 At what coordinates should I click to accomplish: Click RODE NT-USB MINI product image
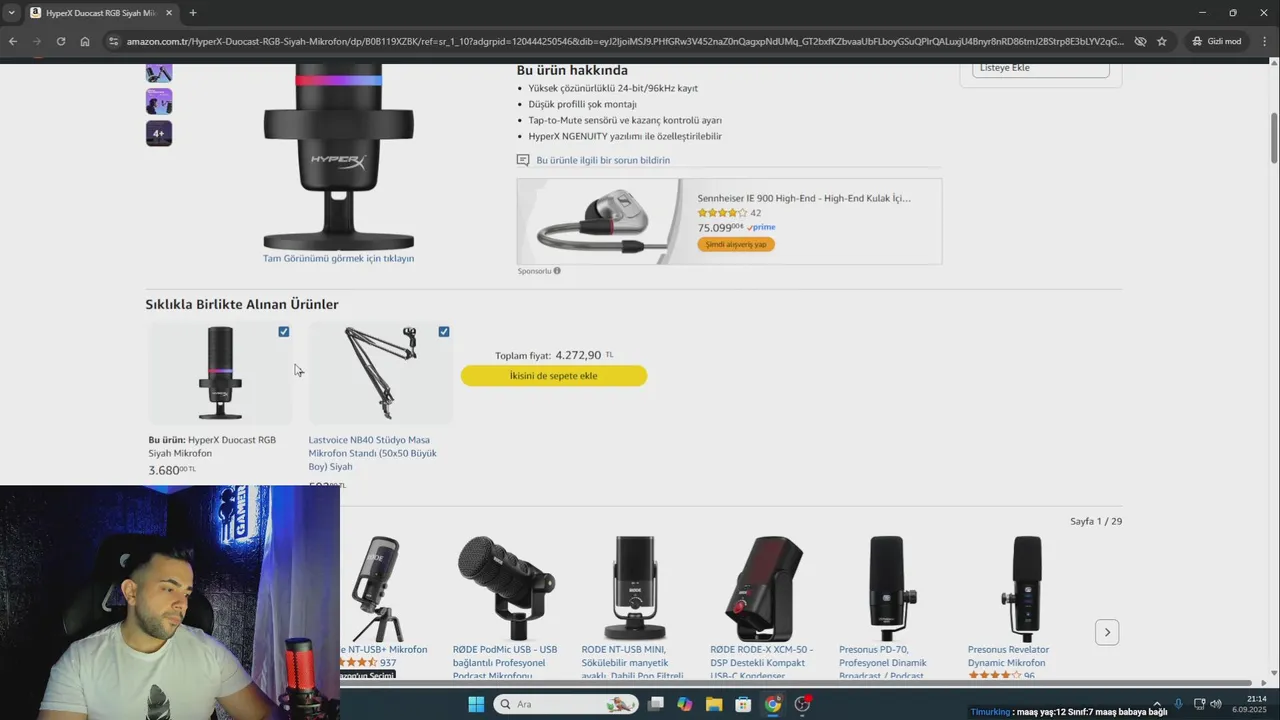point(634,587)
